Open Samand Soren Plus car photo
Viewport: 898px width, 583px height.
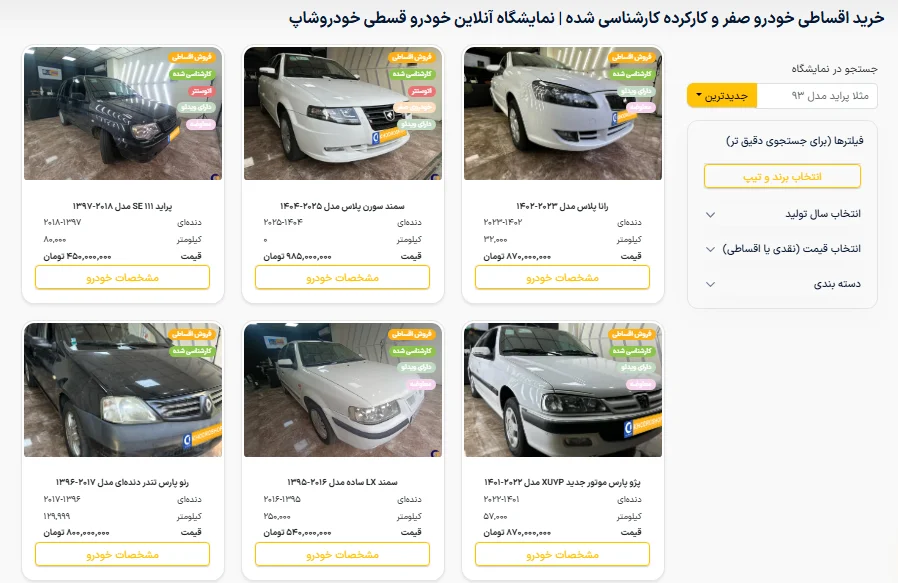pyautogui.click(x=343, y=113)
